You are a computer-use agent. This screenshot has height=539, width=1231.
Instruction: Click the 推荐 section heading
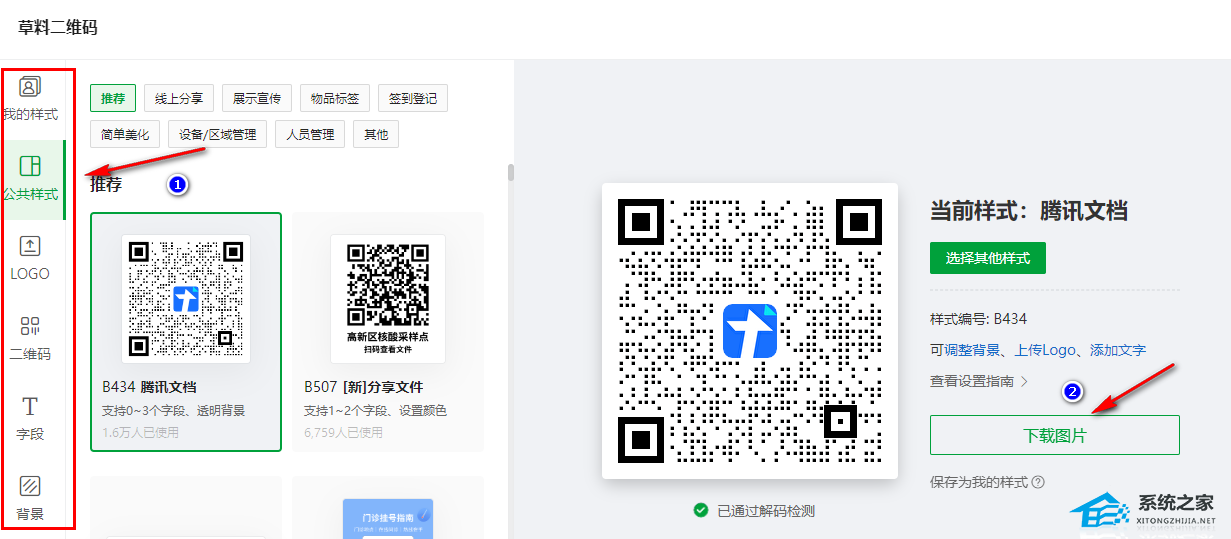[x=106, y=184]
